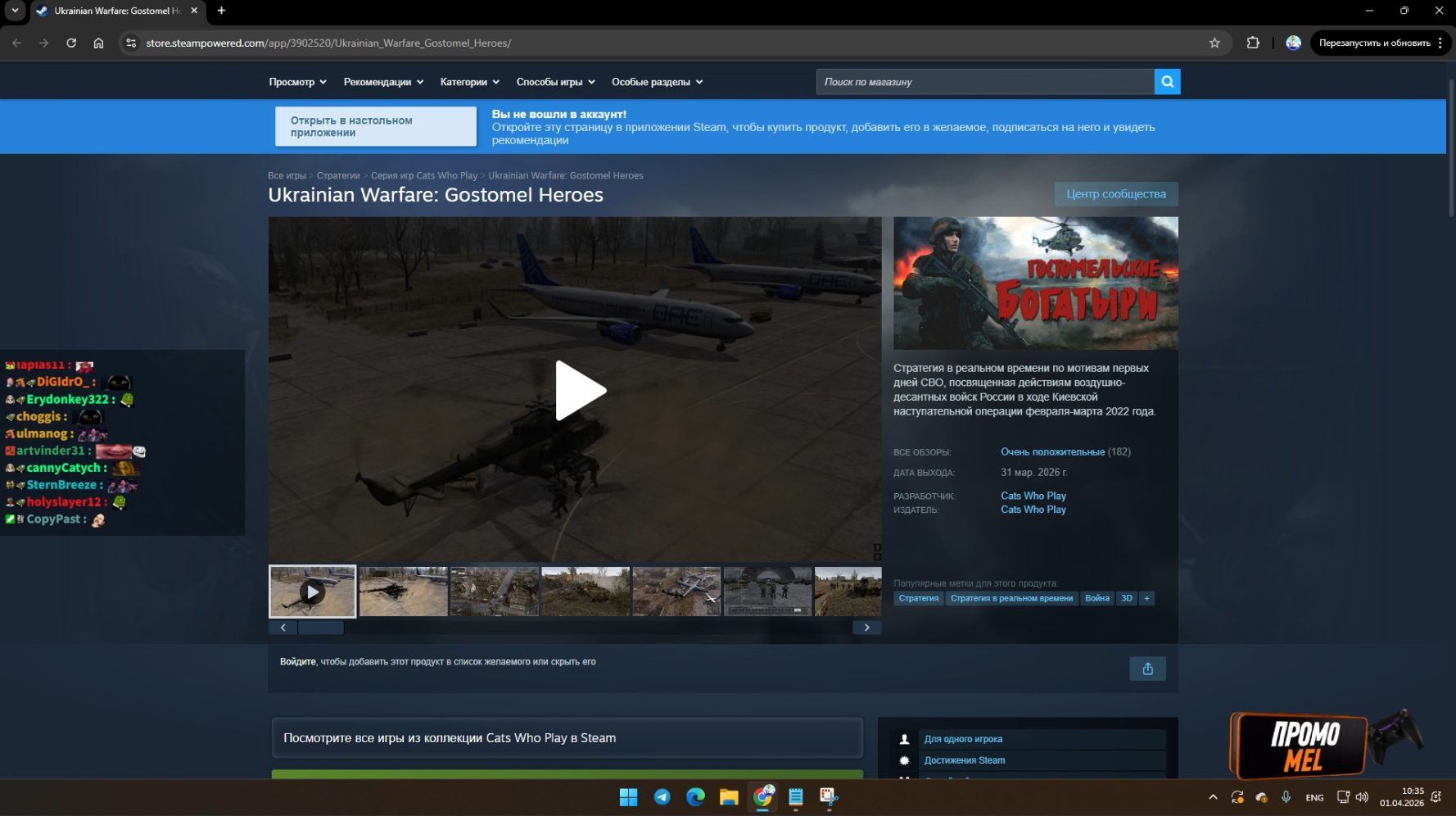
Task: Expand the Просмотр menu
Action: click(x=298, y=82)
